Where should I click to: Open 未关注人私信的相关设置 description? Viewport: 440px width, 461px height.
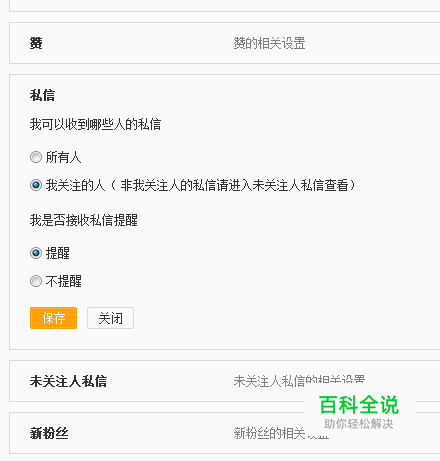pos(299,381)
